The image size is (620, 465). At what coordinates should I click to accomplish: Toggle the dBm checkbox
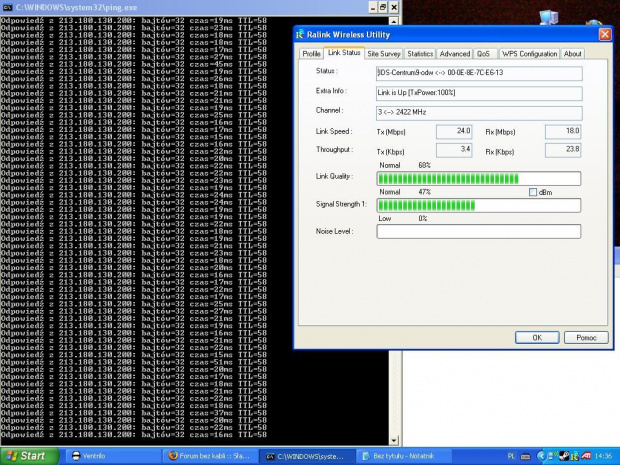pyautogui.click(x=533, y=192)
